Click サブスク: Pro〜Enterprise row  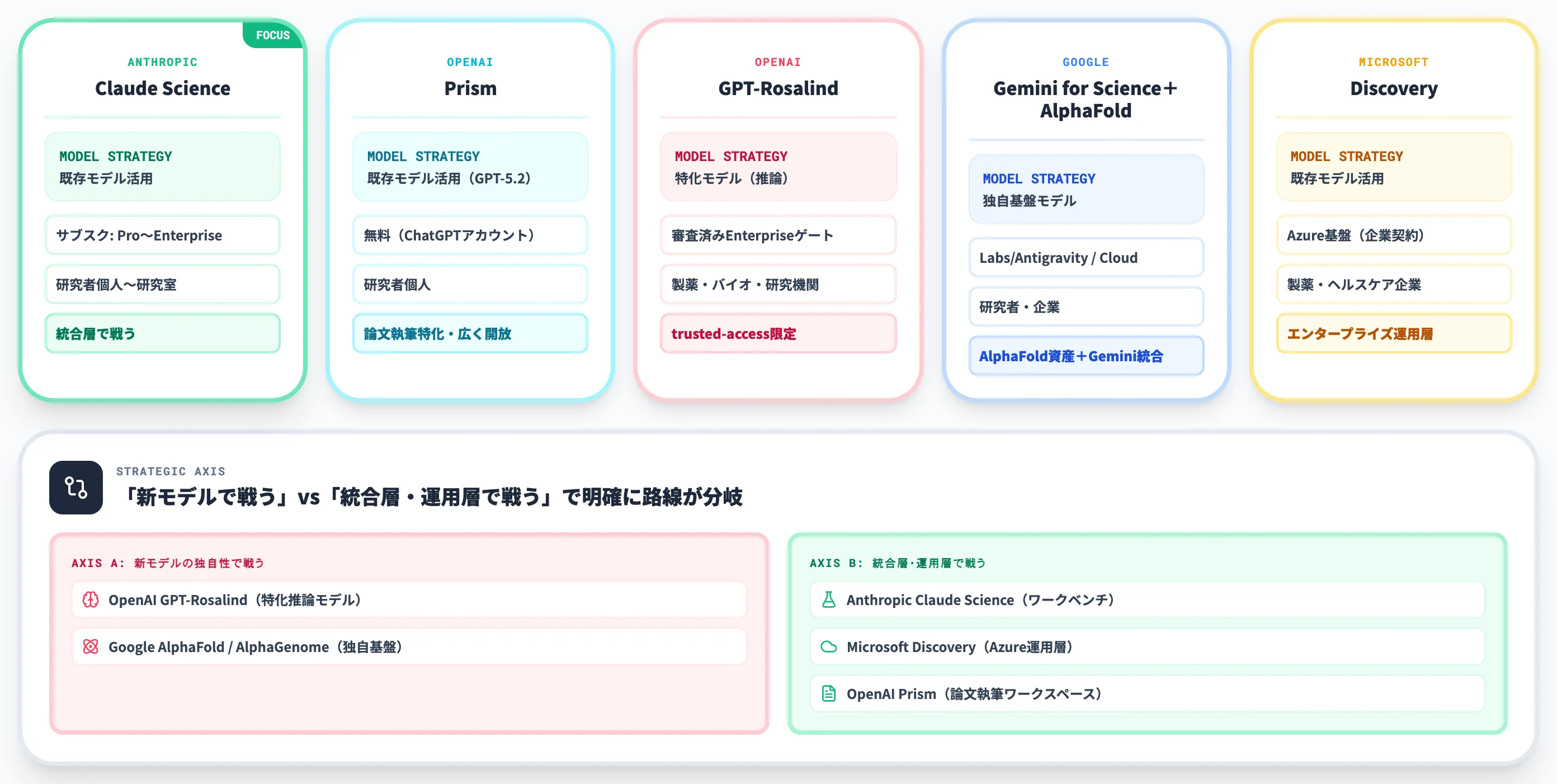[163, 235]
